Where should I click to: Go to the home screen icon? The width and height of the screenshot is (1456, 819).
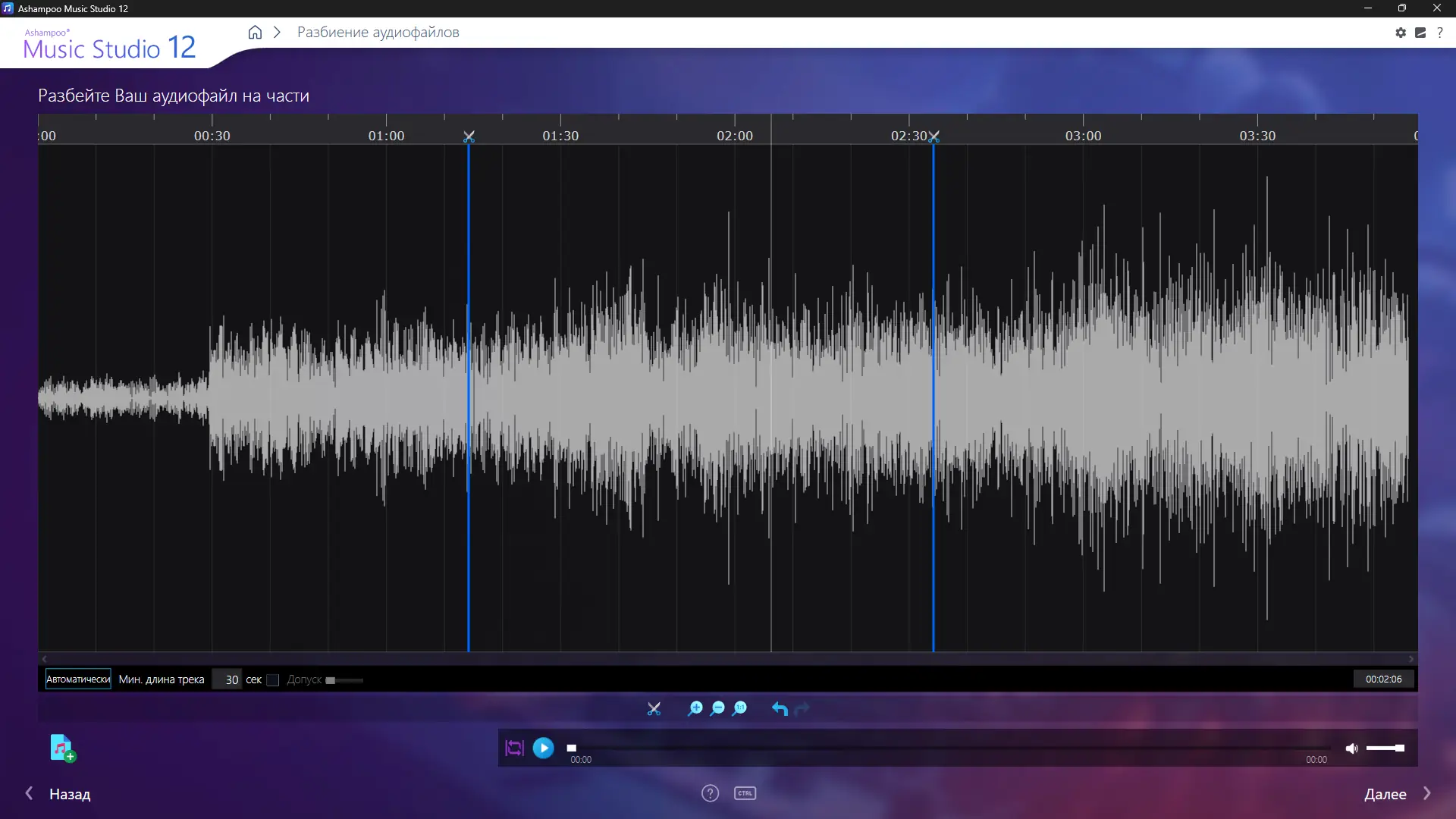pyautogui.click(x=255, y=33)
